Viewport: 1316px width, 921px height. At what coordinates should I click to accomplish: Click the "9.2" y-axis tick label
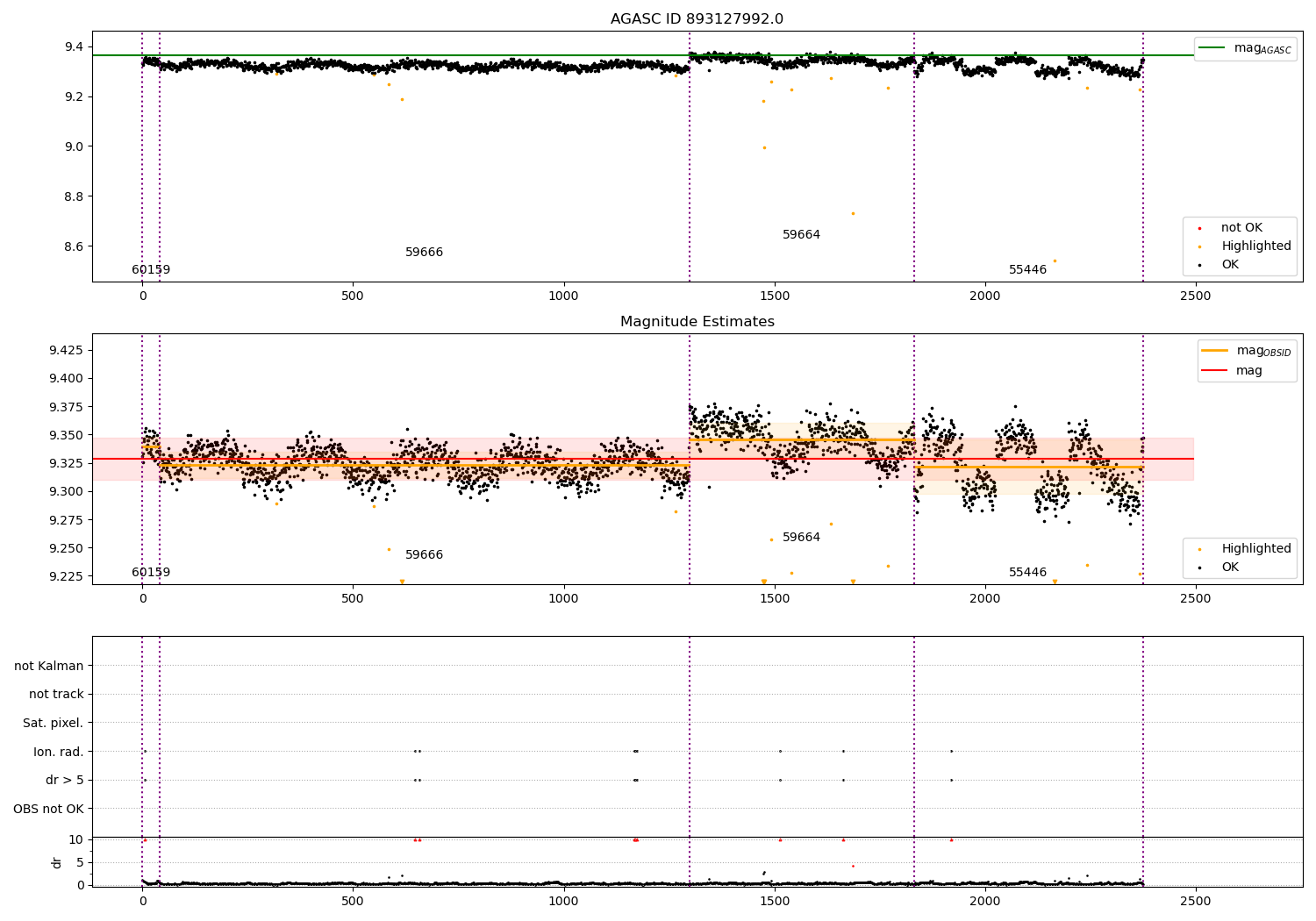click(x=74, y=96)
